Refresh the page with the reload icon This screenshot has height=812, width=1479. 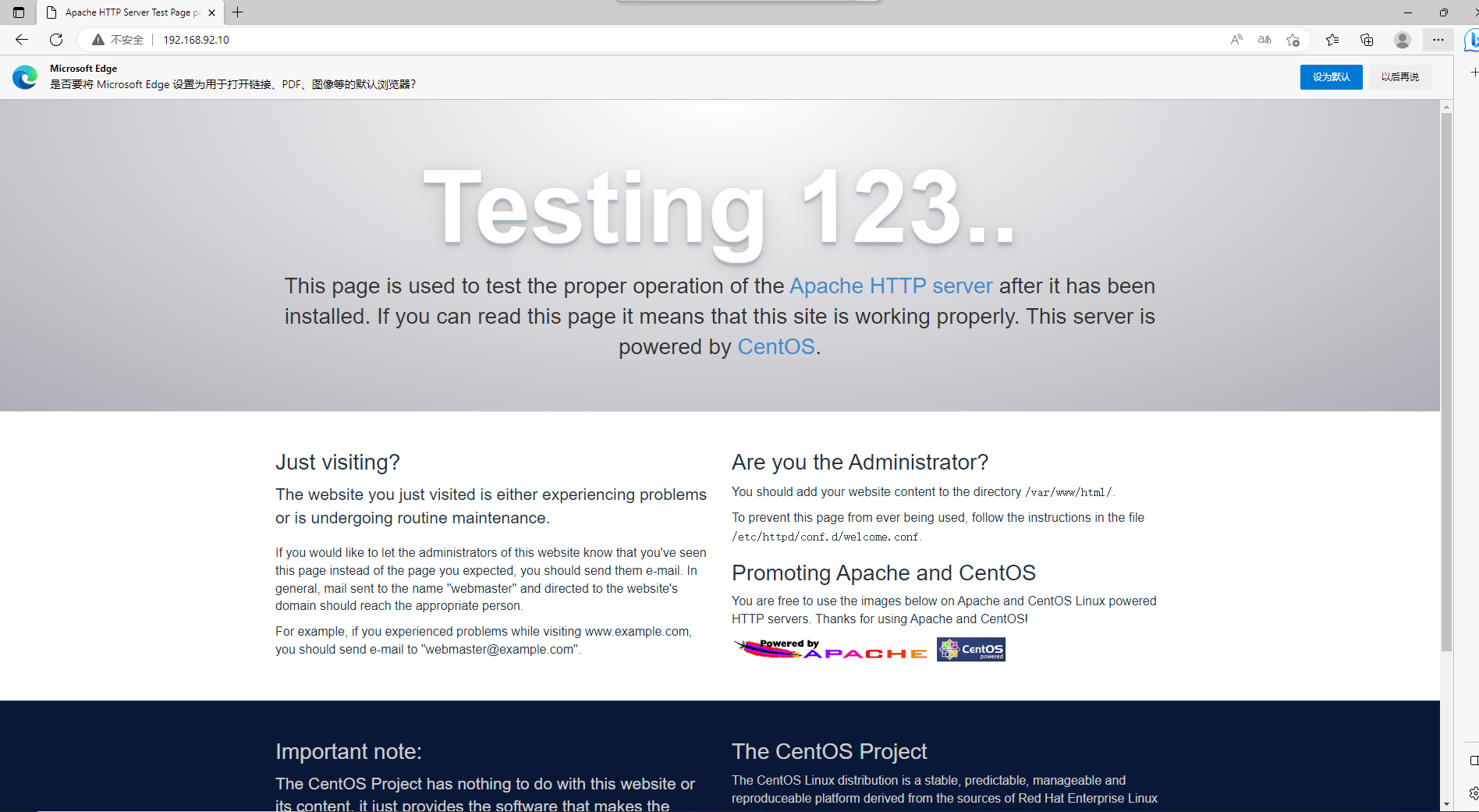56,40
